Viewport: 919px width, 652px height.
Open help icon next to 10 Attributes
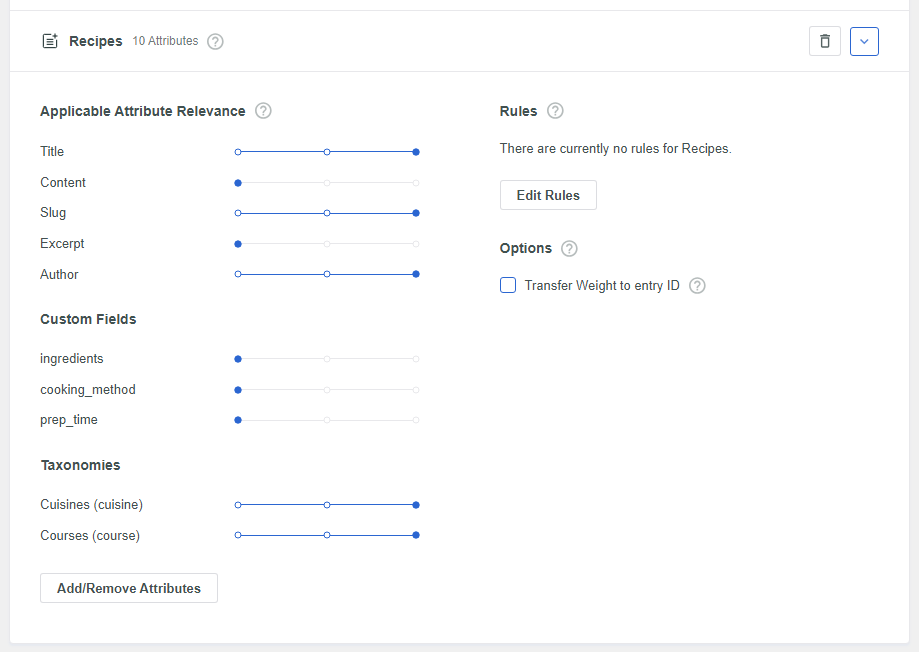tap(216, 42)
